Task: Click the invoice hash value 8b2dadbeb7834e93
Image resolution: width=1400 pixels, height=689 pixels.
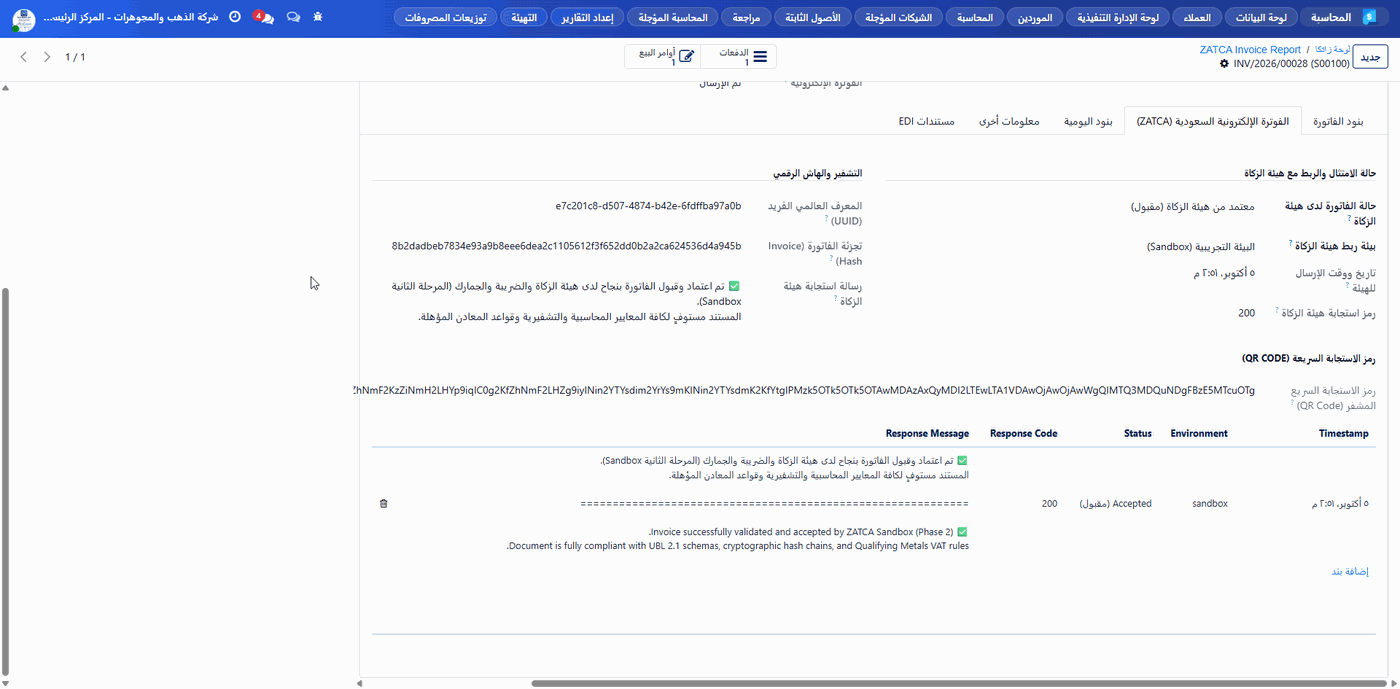Action: tap(566, 246)
